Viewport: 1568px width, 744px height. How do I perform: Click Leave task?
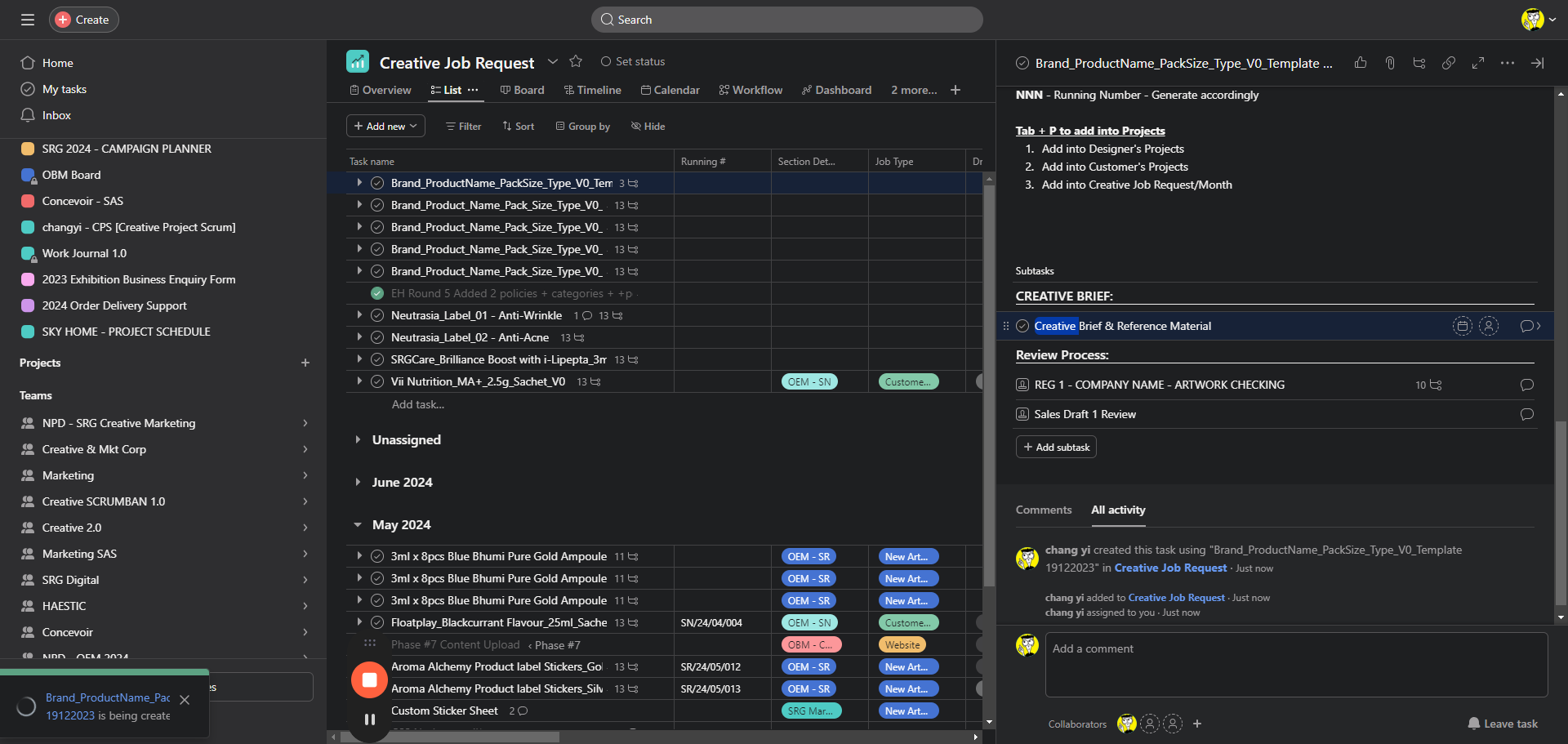(x=1503, y=724)
